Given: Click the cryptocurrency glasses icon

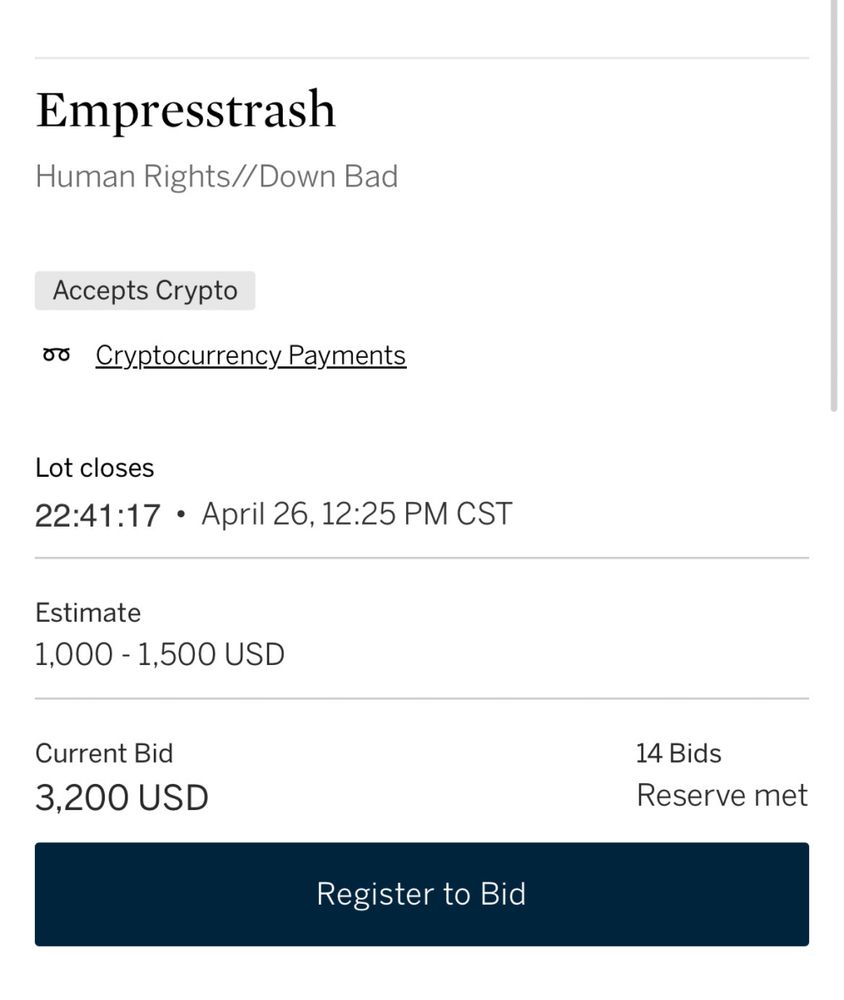Looking at the screenshot, I should point(56,355).
